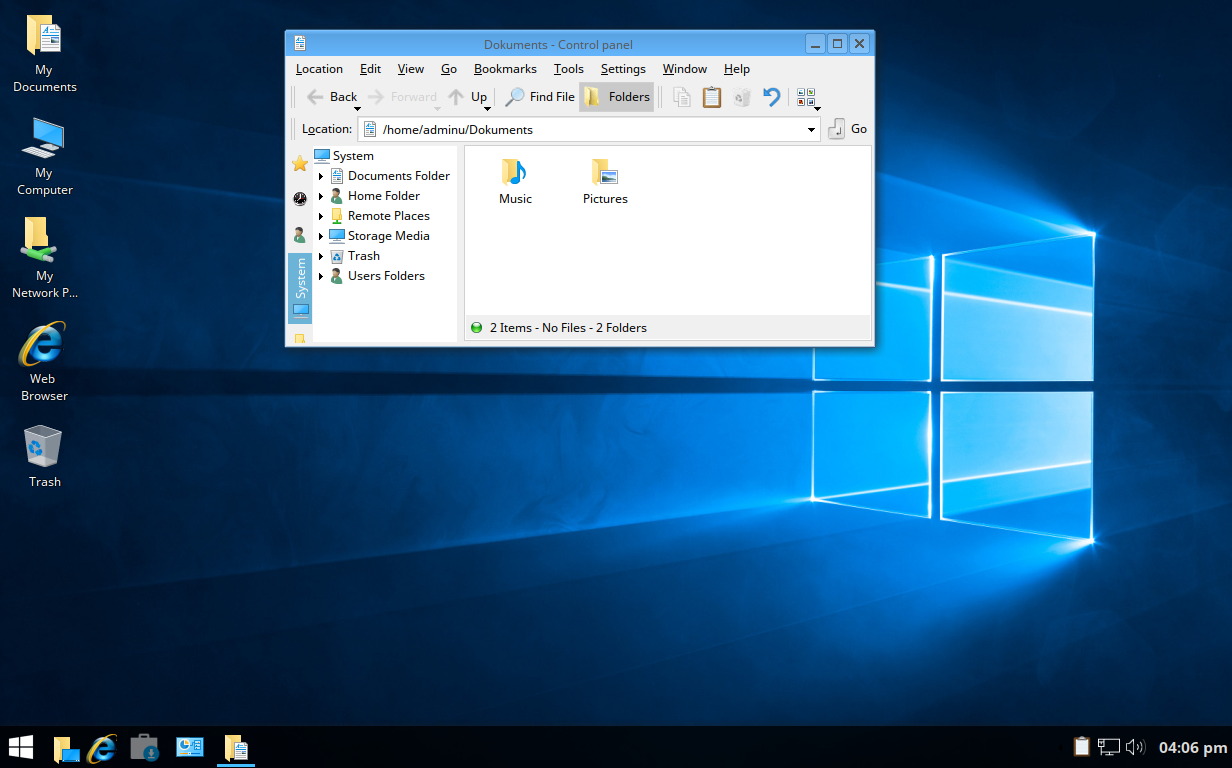
Task: Open the Windows Start button in taskbar
Action: tap(21, 747)
